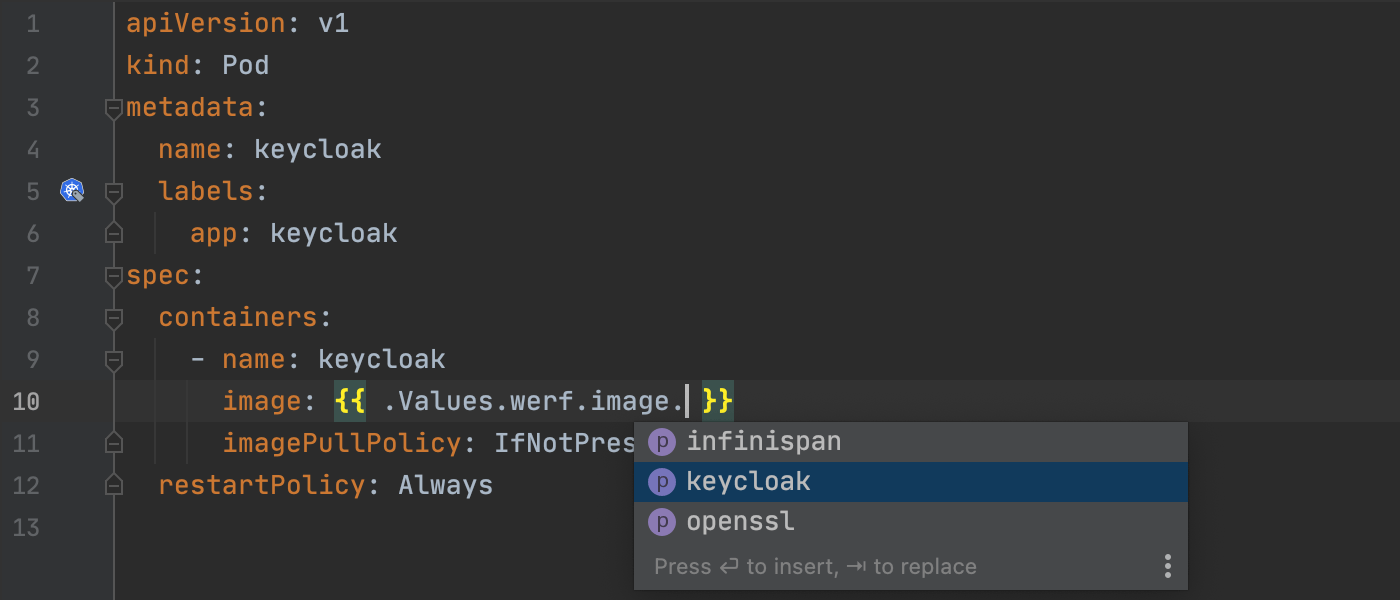This screenshot has height=600, width=1400.
Task: Choose the keycloak completion suggestion
Action: (748, 482)
